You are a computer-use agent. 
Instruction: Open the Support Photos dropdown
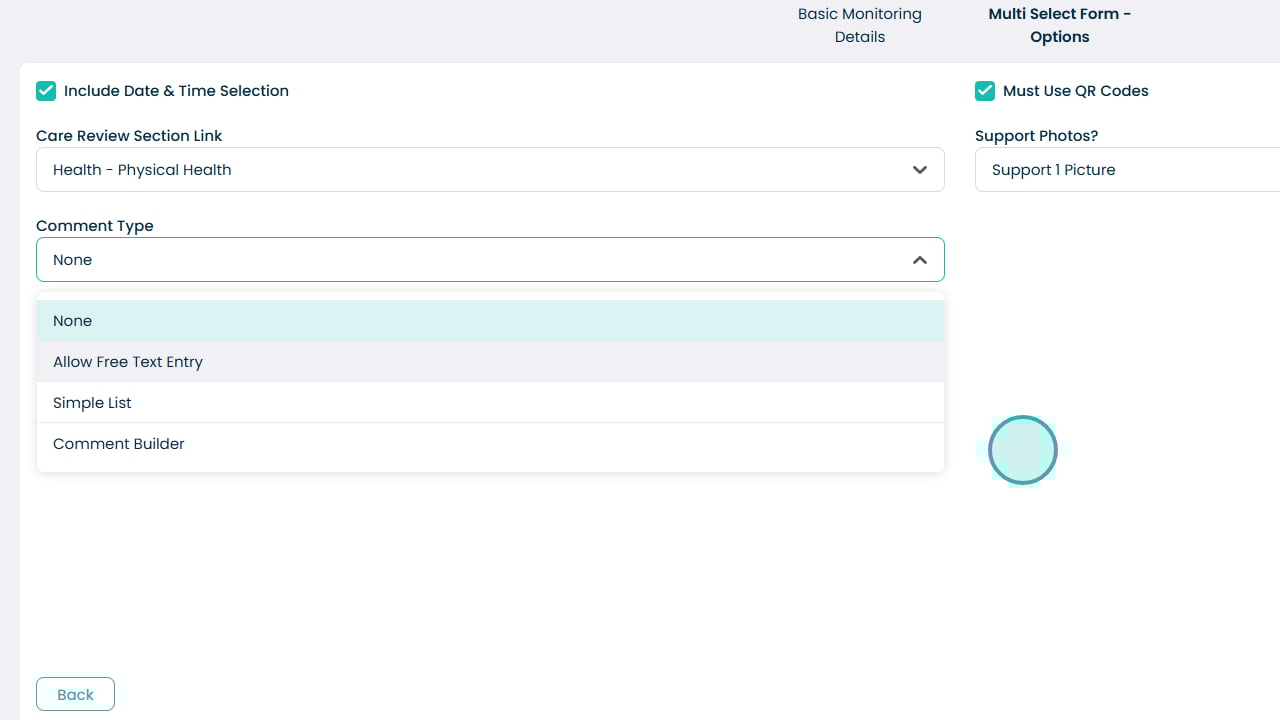click(x=1120, y=170)
